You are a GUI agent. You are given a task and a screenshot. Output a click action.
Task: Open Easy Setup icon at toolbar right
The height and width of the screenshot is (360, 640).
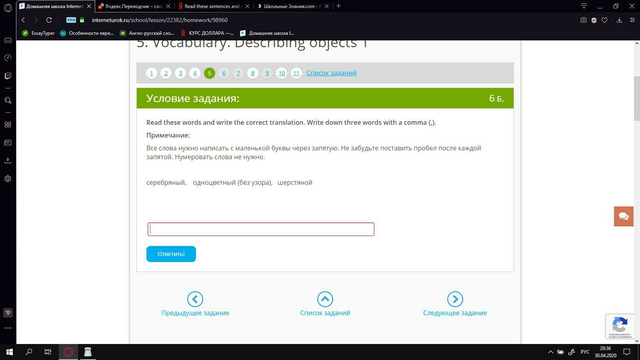point(632,20)
